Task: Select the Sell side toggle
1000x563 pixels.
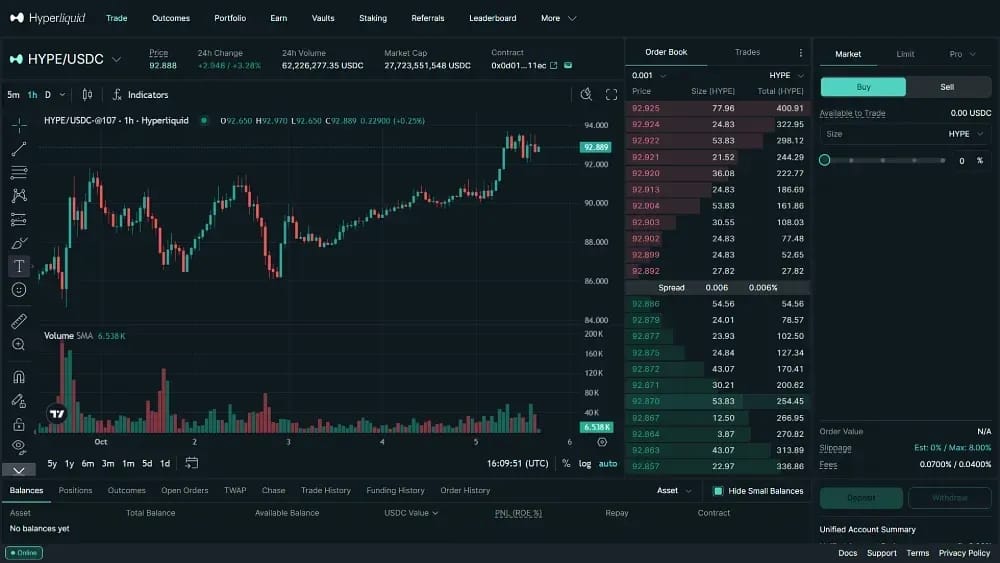Action: (948, 87)
